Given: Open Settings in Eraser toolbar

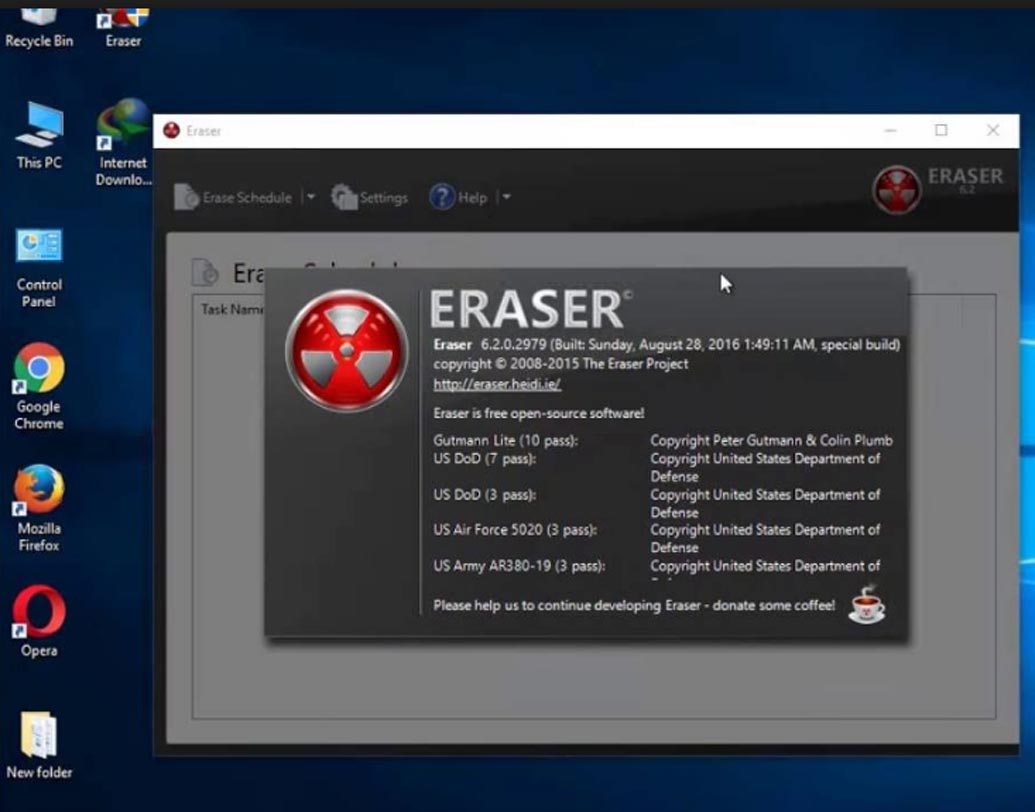Looking at the screenshot, I should coord(370,197).
